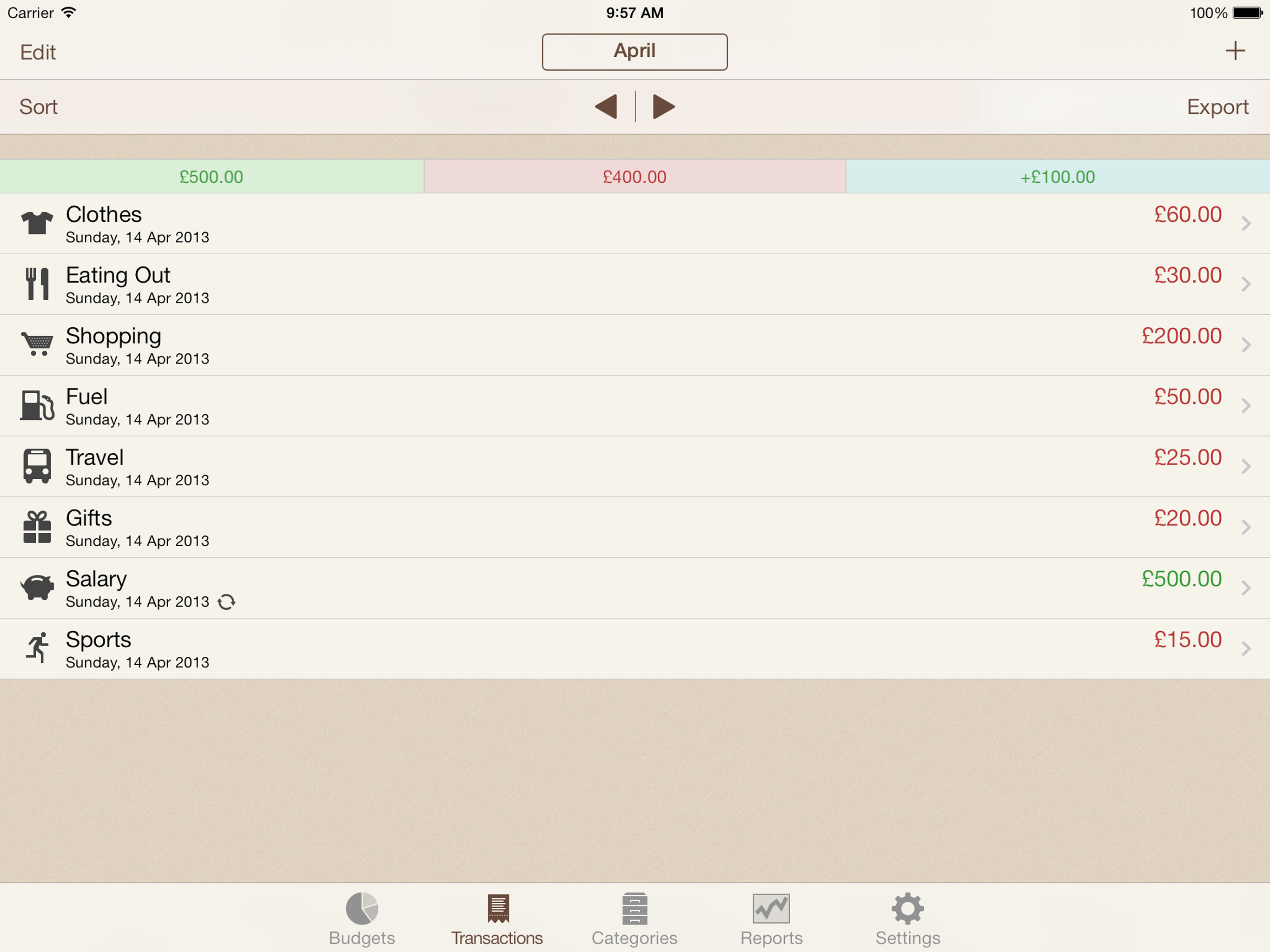Open the April month selector

pyautogui.click(x=635, y=52)
